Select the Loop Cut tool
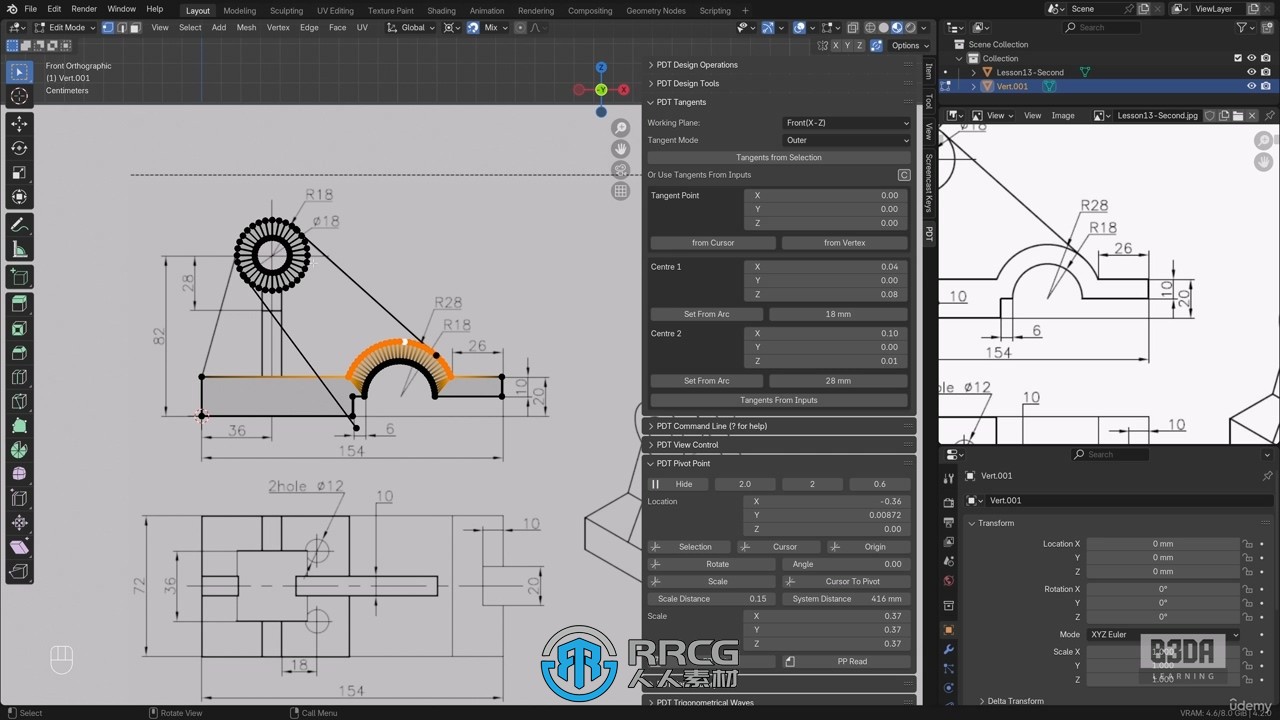1280x720 pixels. tap(19, 377)
